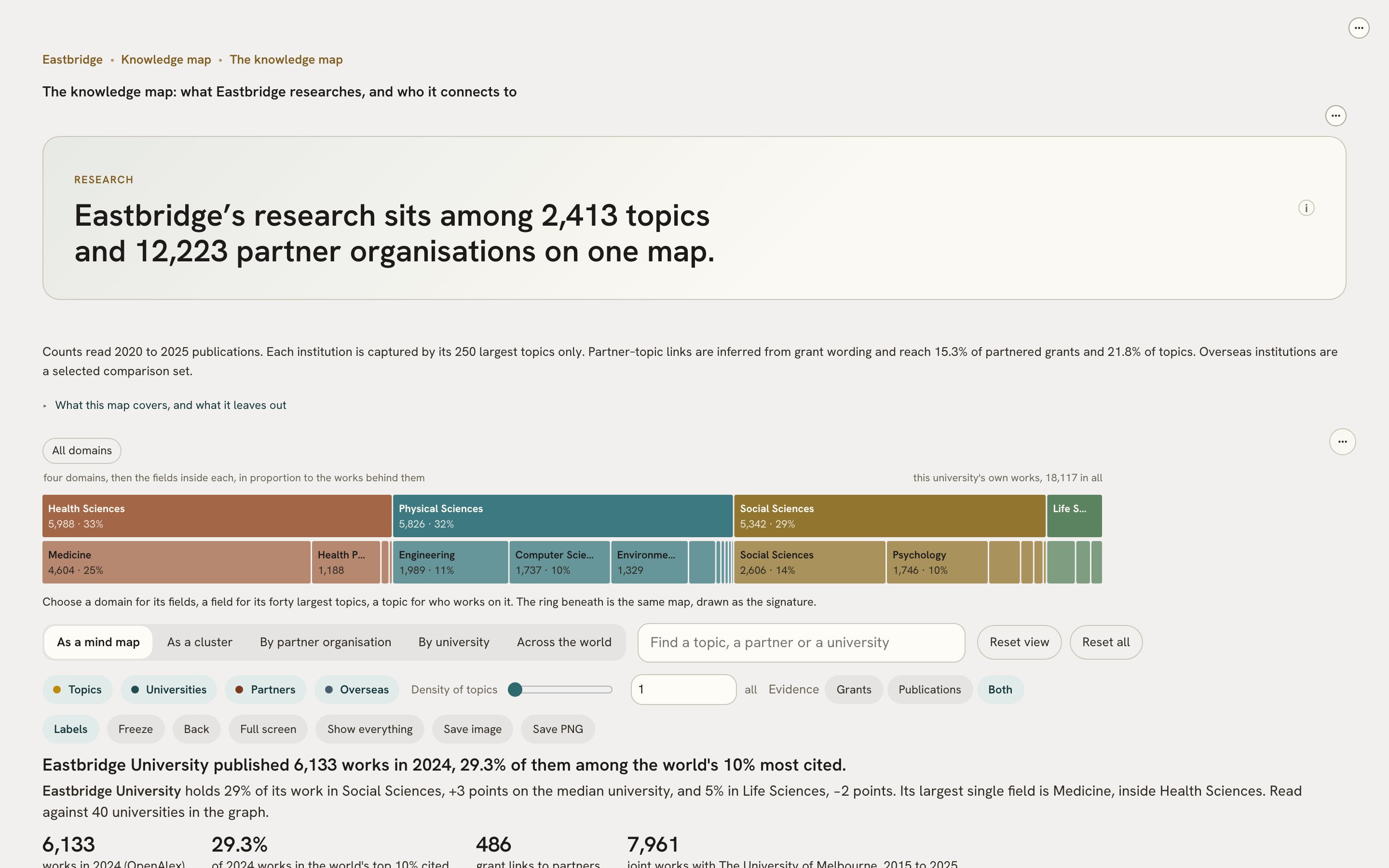
Task: Choose the Psychology field block
Action: pyautogui.click(x=937, y=563)
